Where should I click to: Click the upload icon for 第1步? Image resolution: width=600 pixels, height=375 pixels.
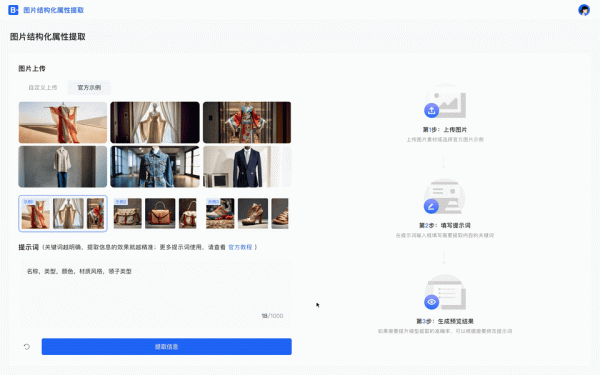click(432, 111)
